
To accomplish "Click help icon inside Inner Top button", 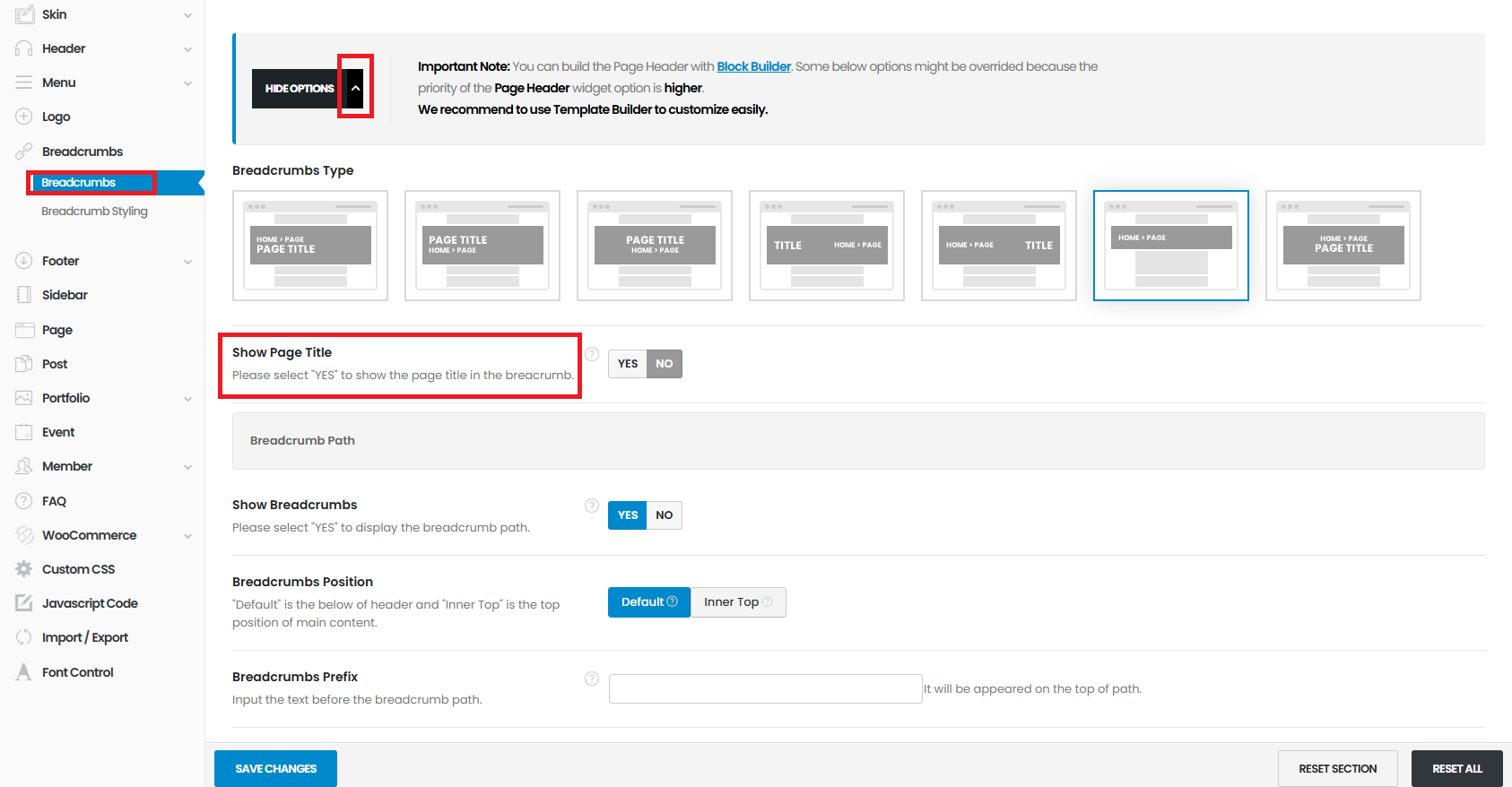I will pos(768,601).
